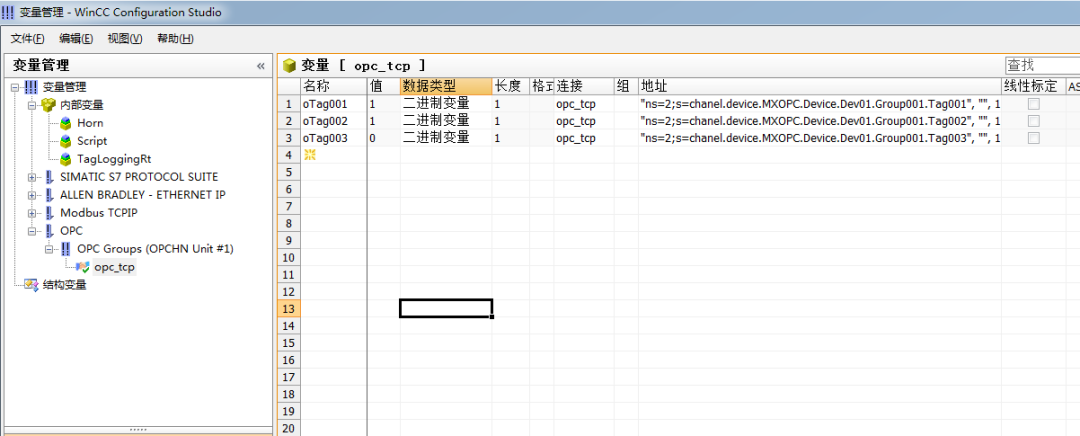Click the address cell ending in Tag002

[819, 121]
